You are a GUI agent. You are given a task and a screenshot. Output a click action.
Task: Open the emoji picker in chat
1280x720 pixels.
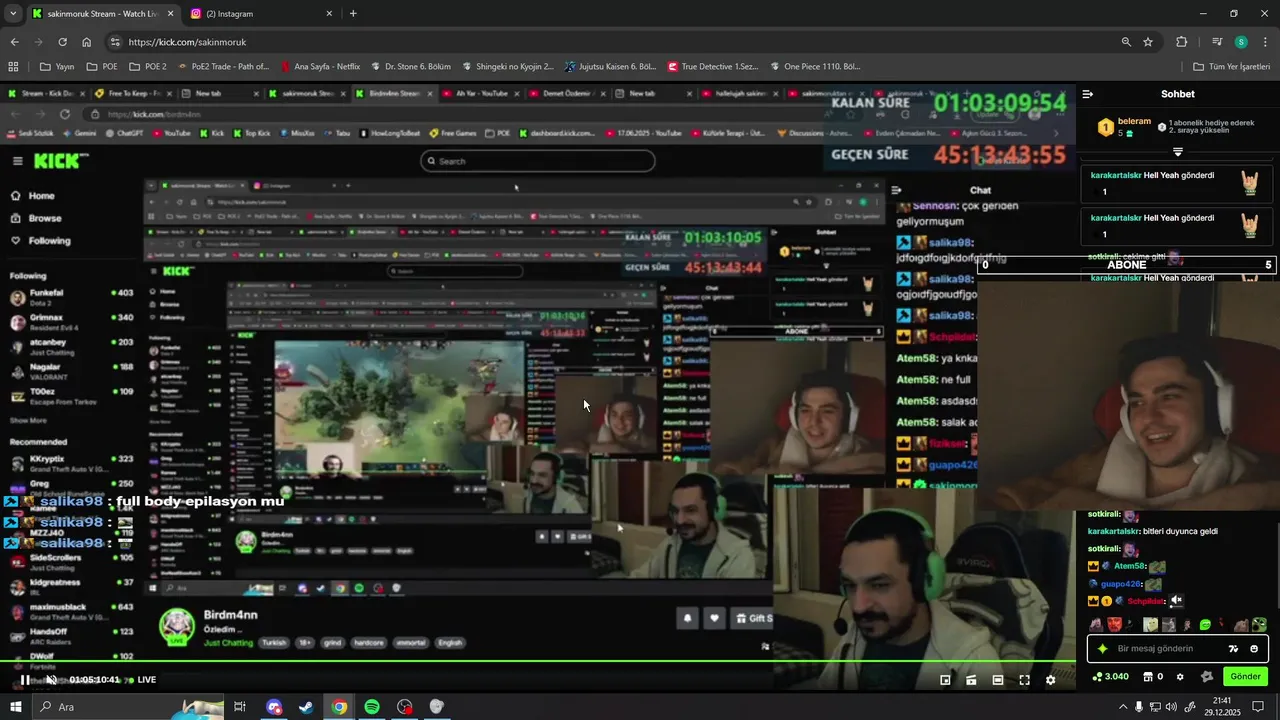pos(1254,649)
